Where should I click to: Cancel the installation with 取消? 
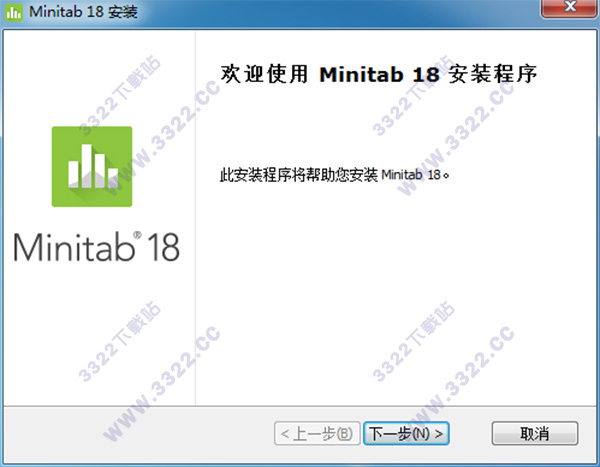pos(535,433)
